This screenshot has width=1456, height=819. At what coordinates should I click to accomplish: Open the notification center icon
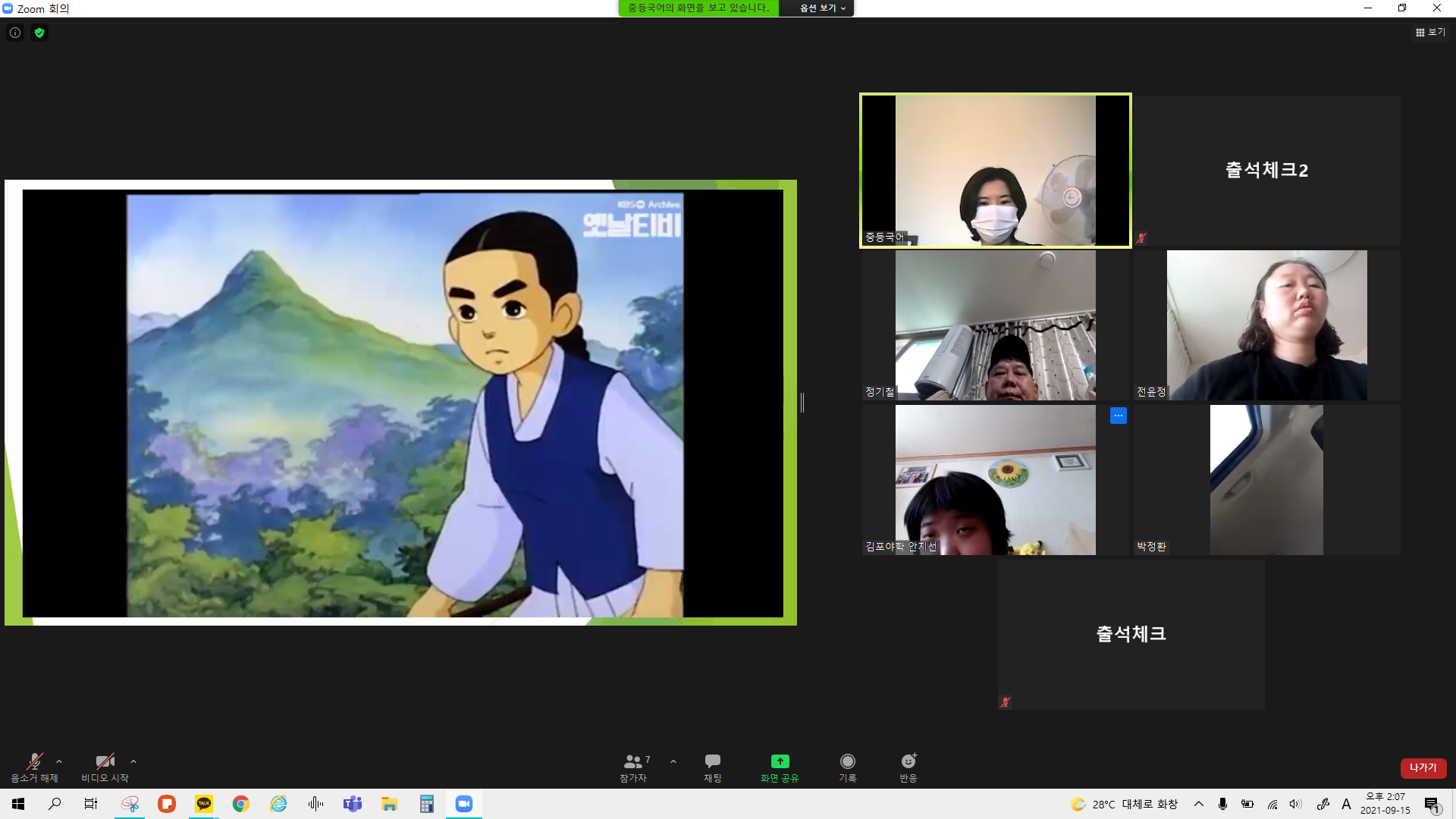tap(1432, 804)
